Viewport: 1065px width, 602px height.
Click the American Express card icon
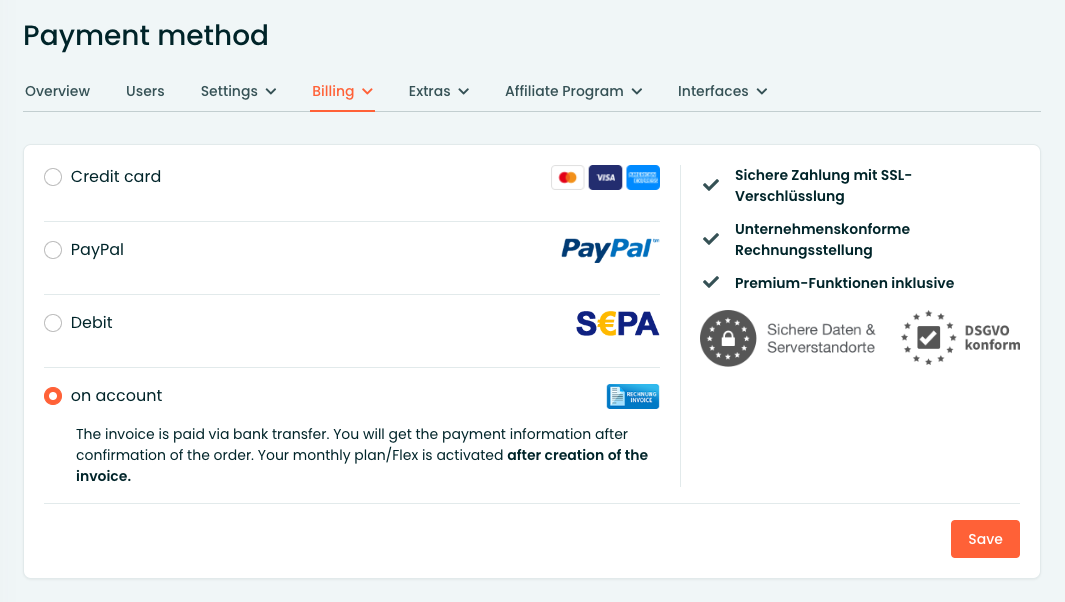tap(643, 177)
